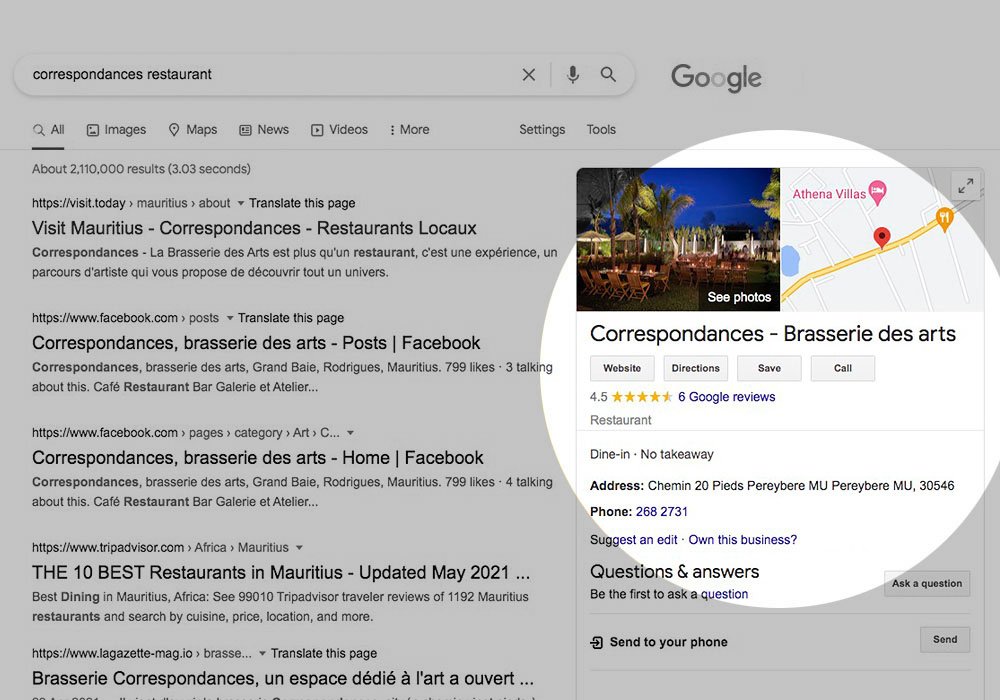
Task: Open the Posts | Facebook result
Action: point(256,343)
